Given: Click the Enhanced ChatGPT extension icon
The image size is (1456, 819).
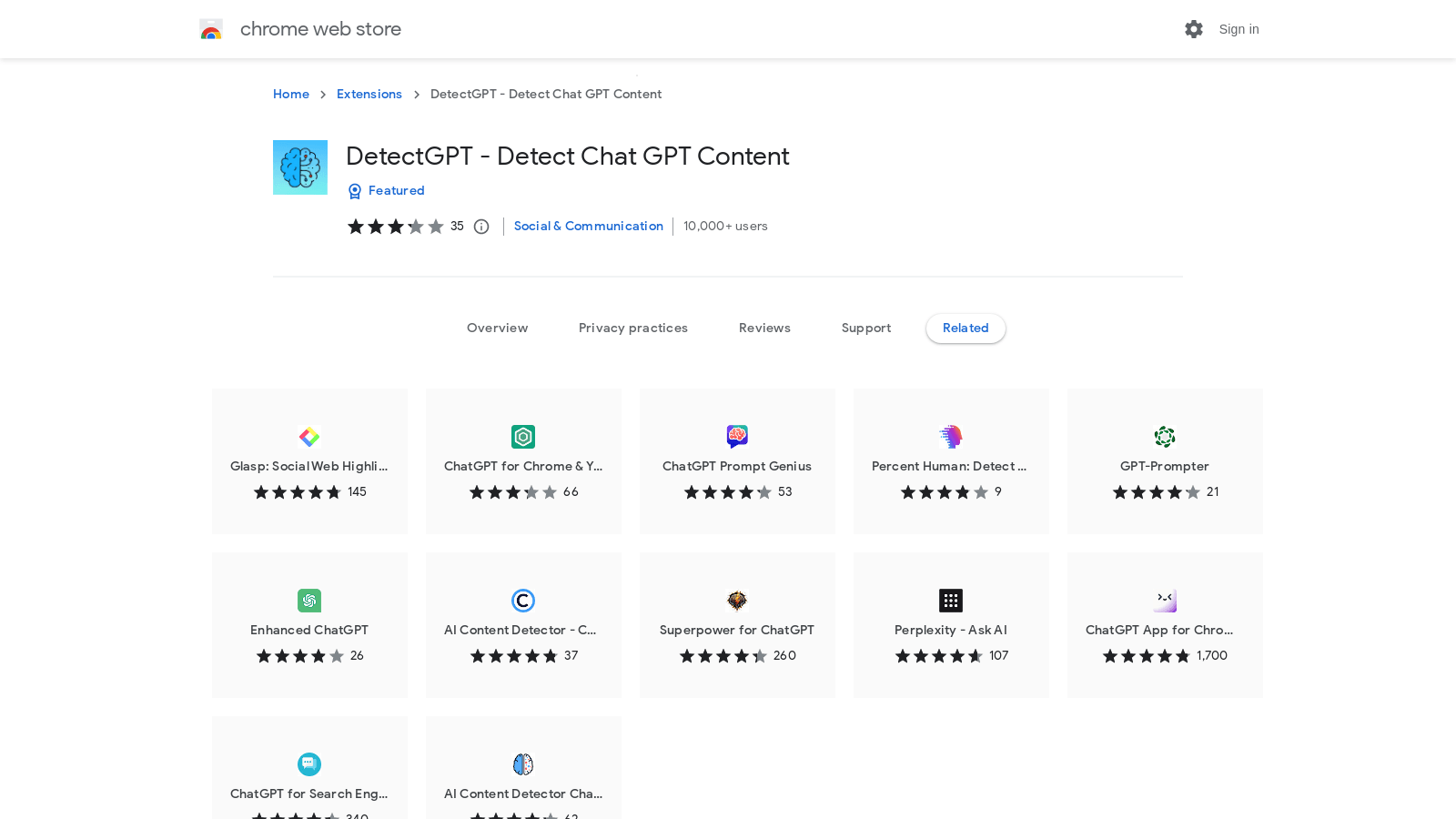Looking at the screenshot, I should coord(309,601).
